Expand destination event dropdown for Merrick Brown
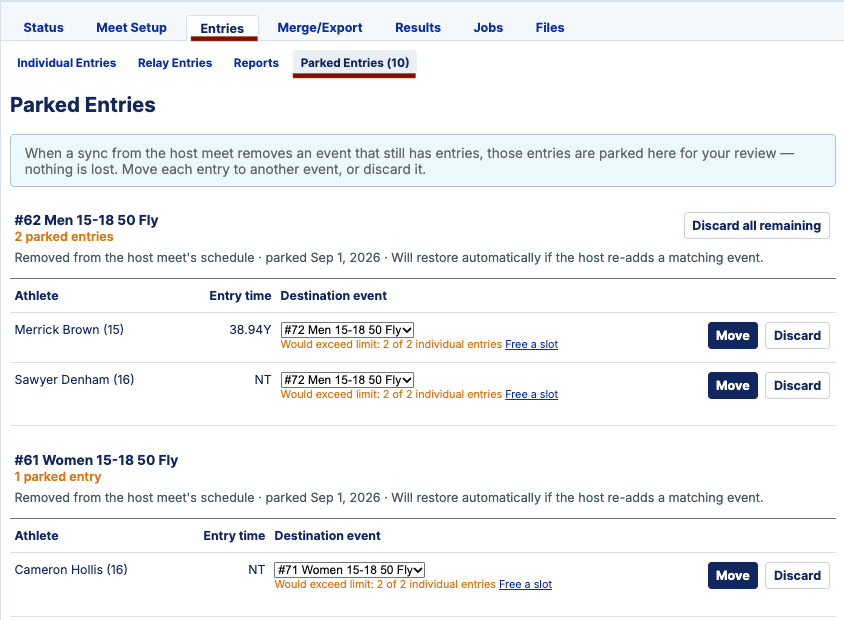 tap(347, 330)
